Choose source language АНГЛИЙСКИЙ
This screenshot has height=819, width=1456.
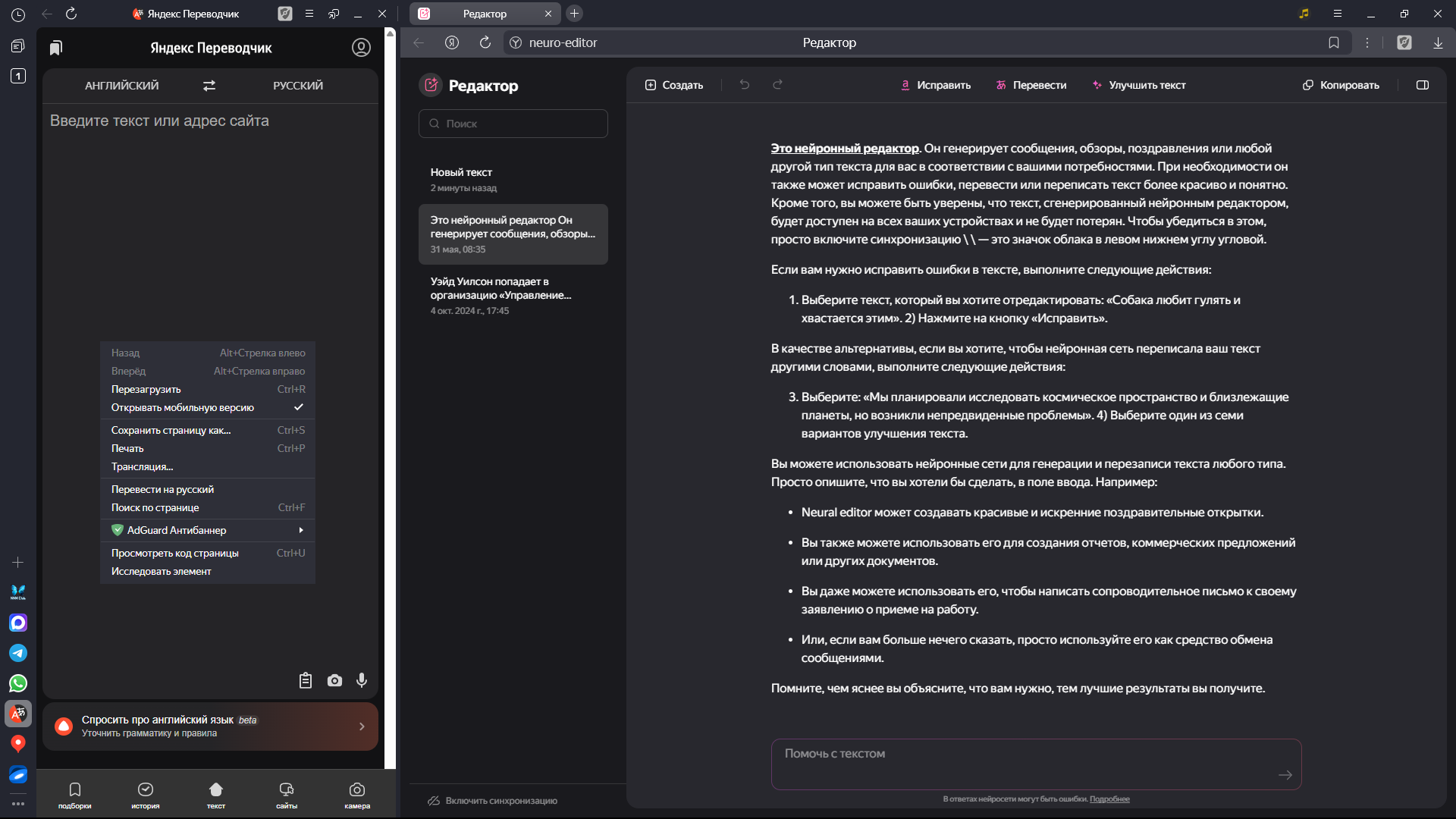click(122, 86)
